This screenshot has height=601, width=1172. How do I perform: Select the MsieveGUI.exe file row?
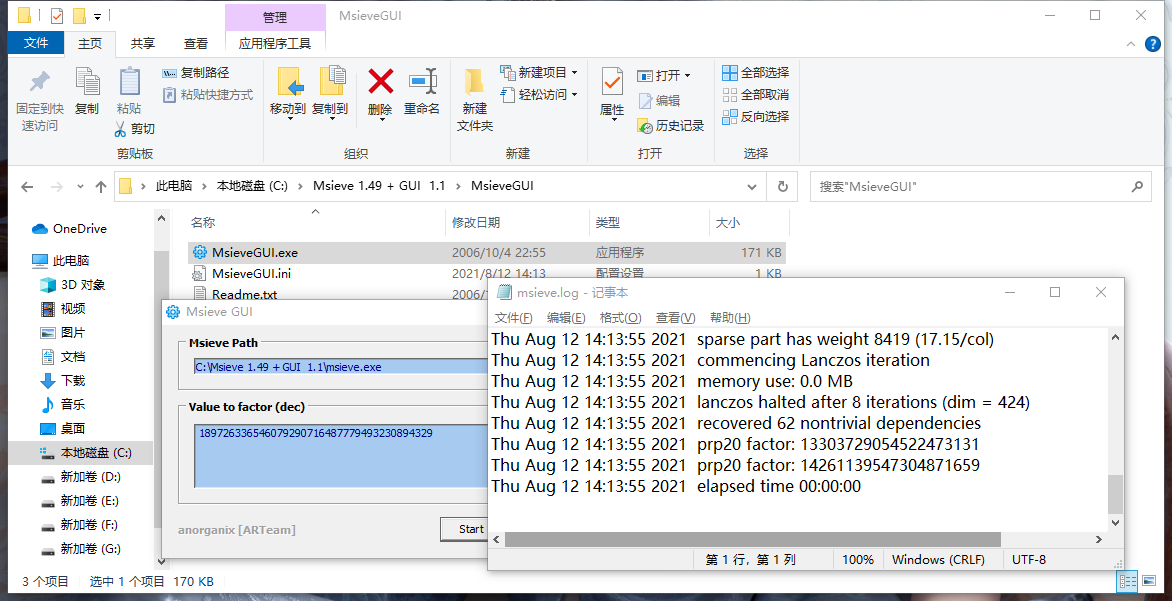click(487, 253)
